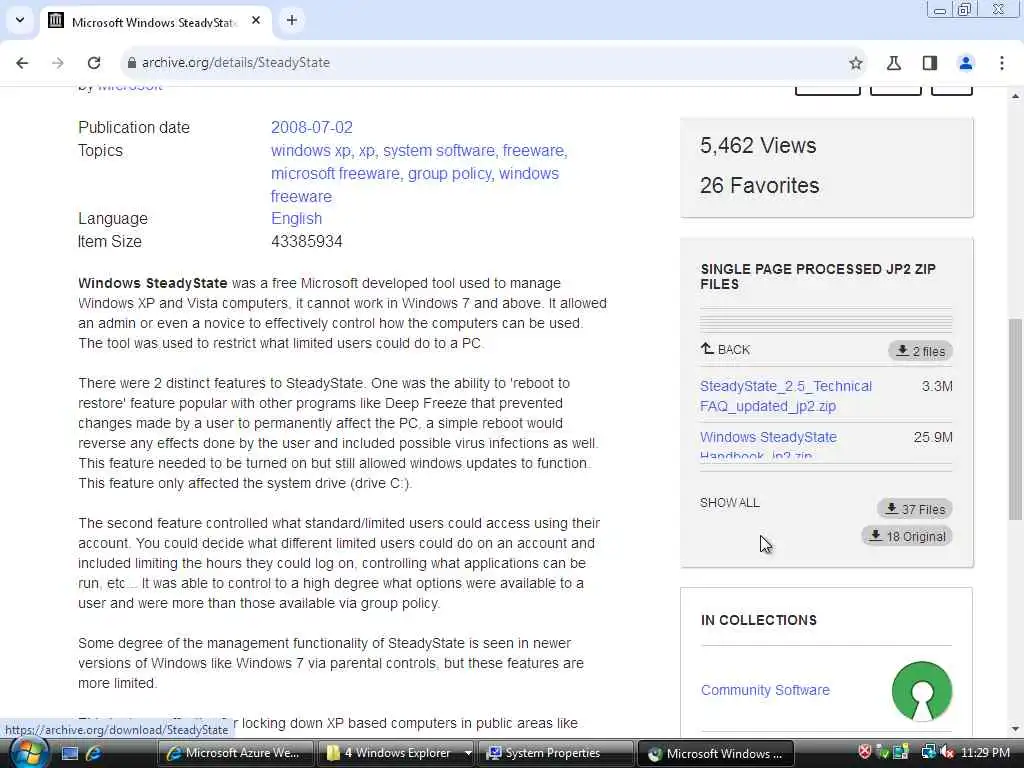Click Show Desktop quick launch icon

click(70, 753)
